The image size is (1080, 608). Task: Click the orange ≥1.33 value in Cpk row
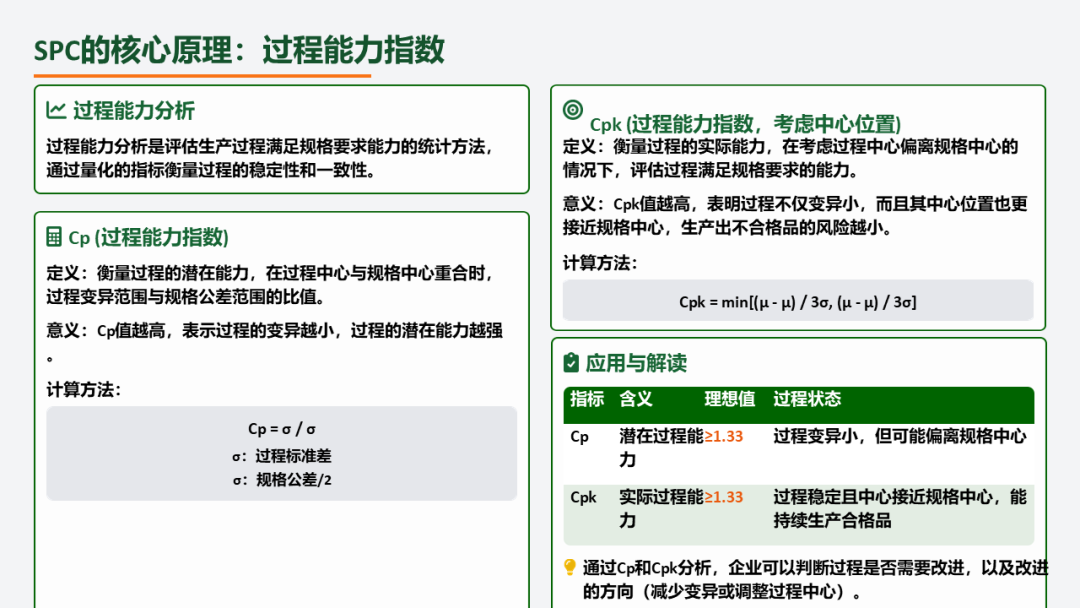[x=724, y=497]
